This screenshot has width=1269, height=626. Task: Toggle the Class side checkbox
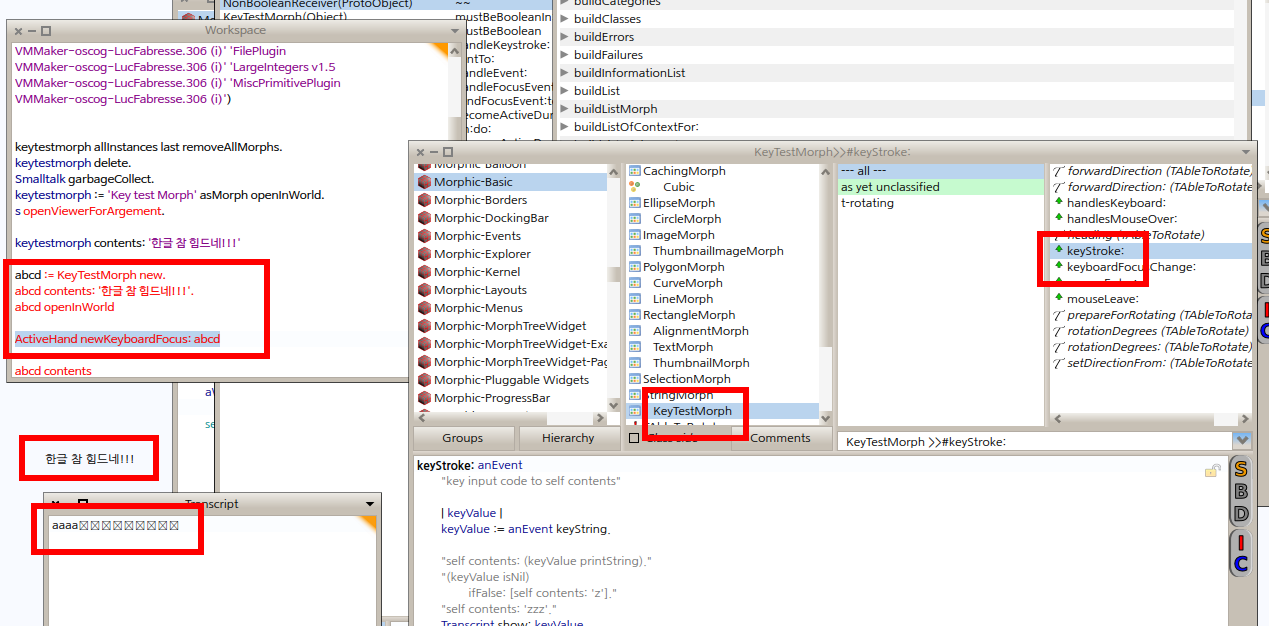tap(634, 438)
